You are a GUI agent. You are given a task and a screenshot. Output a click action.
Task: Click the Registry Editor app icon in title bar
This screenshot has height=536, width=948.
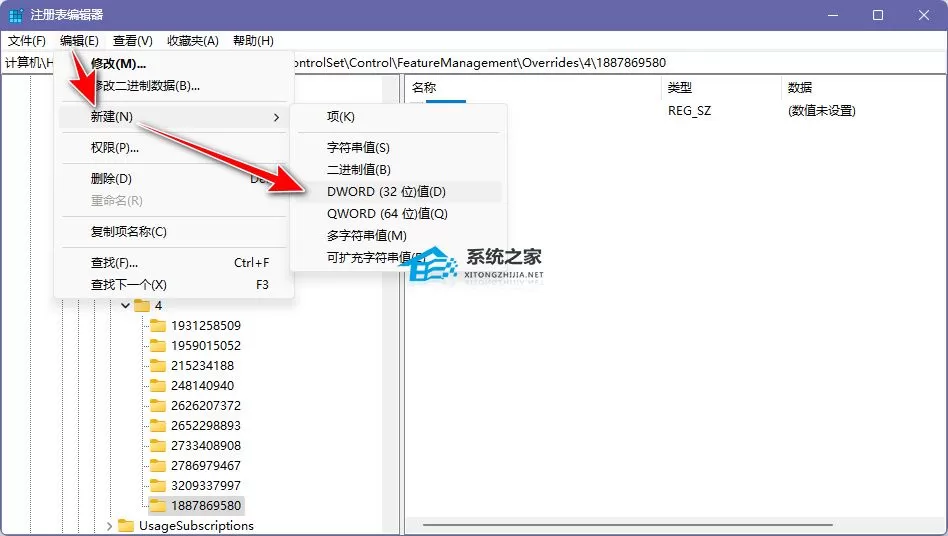click(16, 15)
